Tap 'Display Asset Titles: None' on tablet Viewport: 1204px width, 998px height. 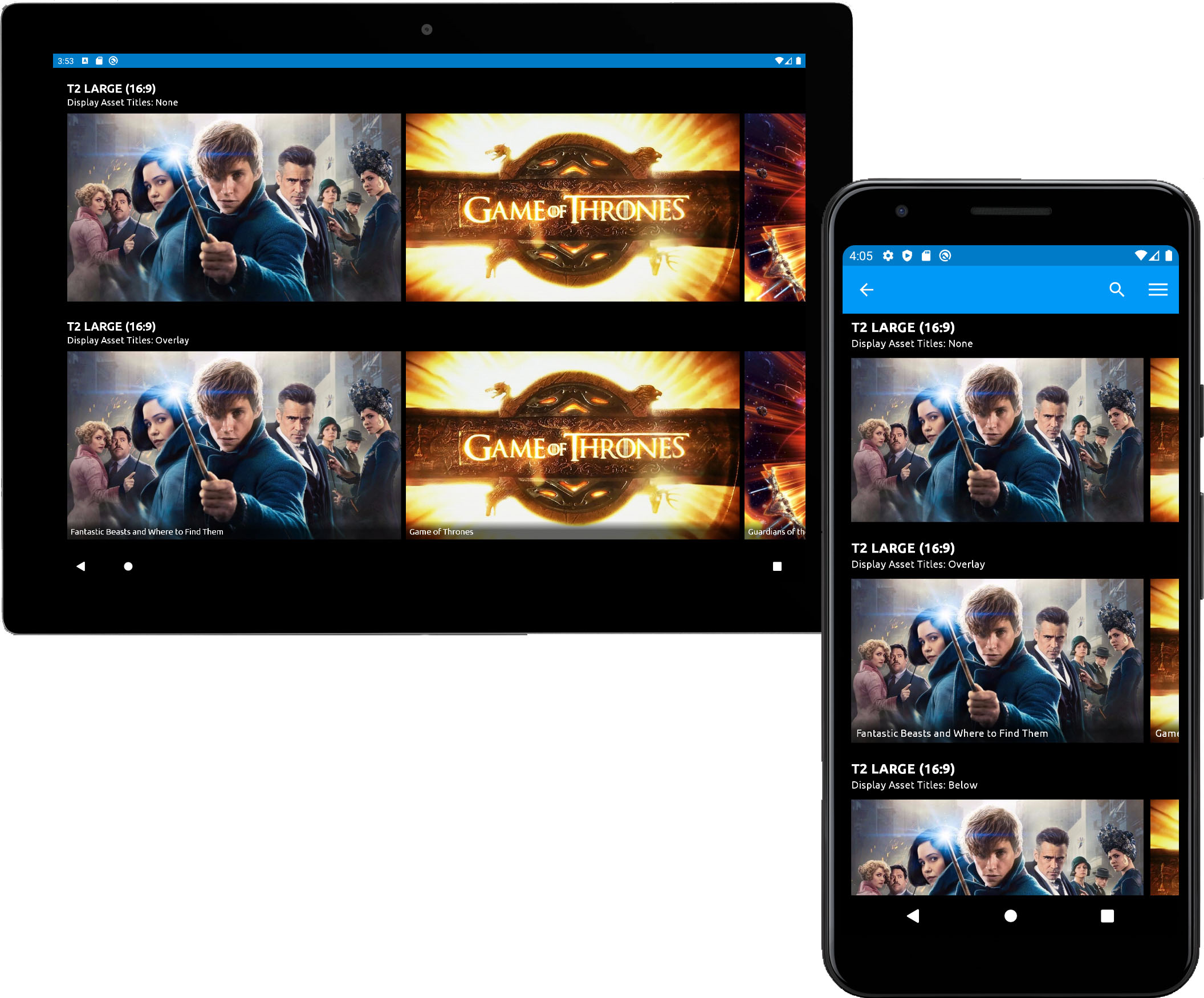coord(122,103)
